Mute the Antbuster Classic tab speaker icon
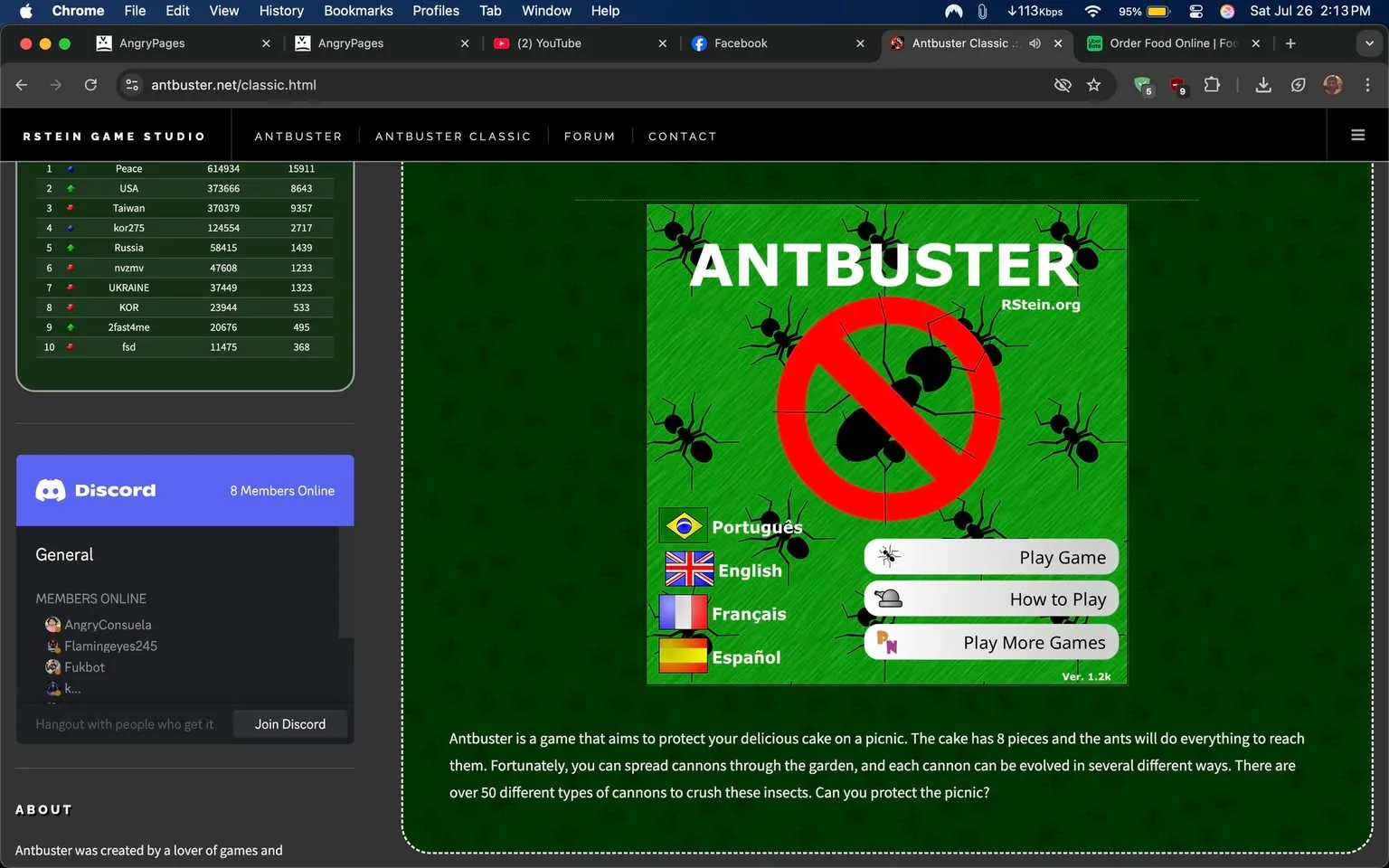Image resolution: width=1389 pixels, height=868 pixels. [x=1034, y=42]
